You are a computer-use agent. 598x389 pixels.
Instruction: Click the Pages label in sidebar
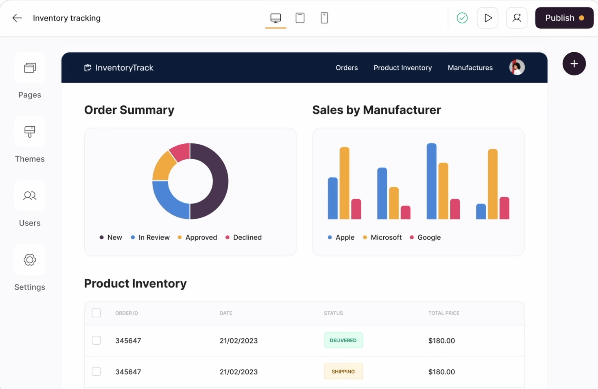(x=30, y=95)
